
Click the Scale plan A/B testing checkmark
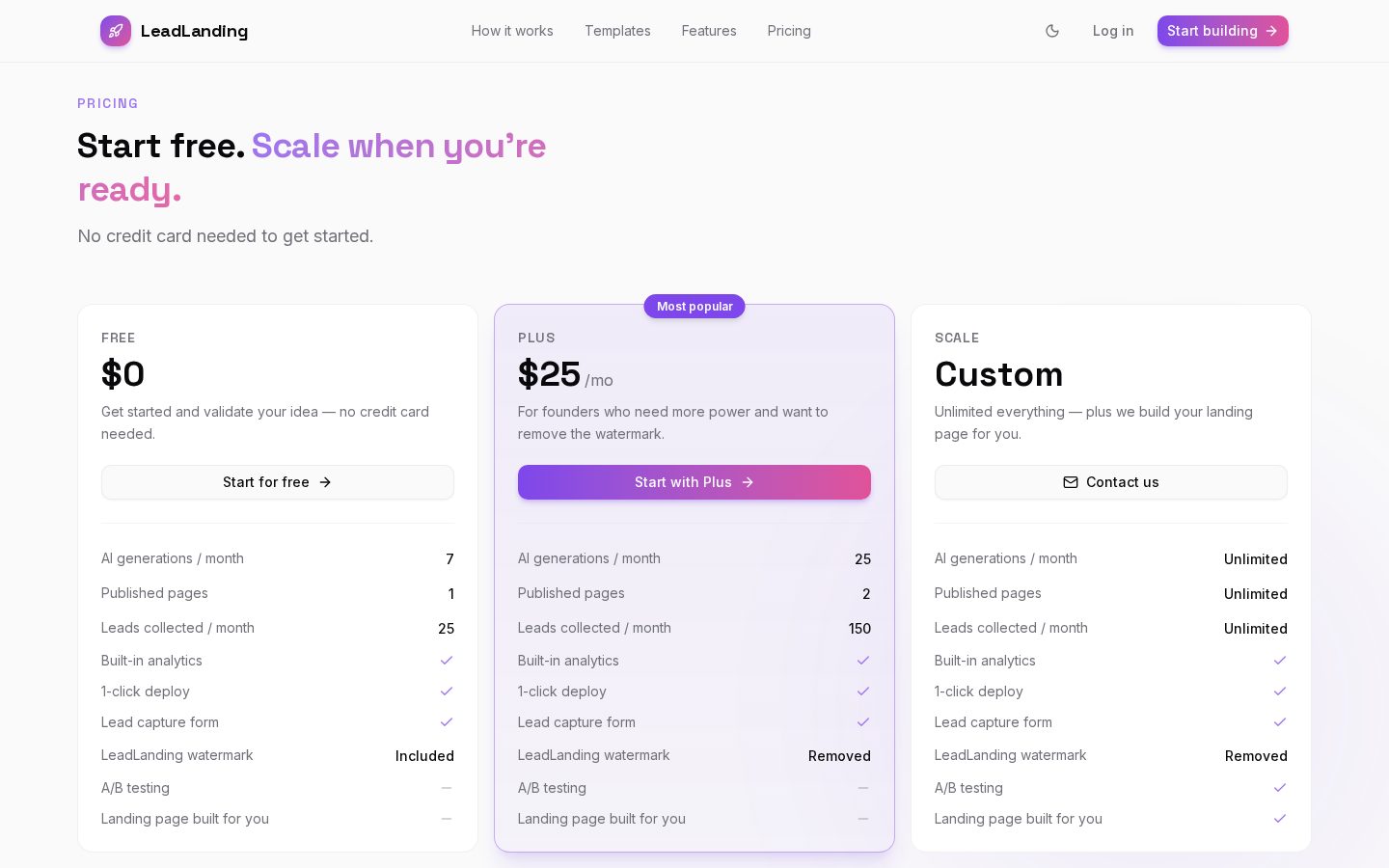click(1280, 788)
